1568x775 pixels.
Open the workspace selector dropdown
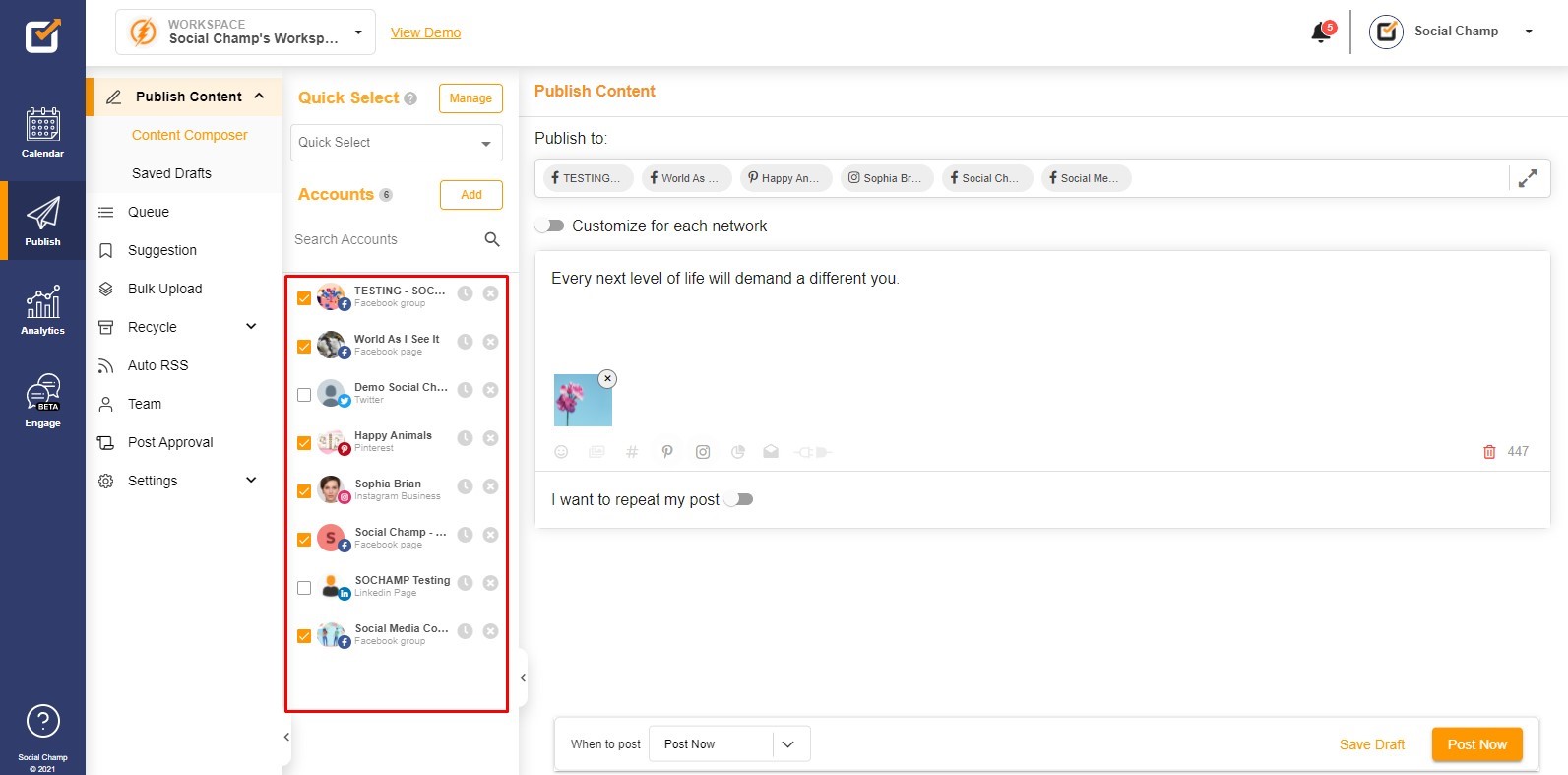point(245,32)
